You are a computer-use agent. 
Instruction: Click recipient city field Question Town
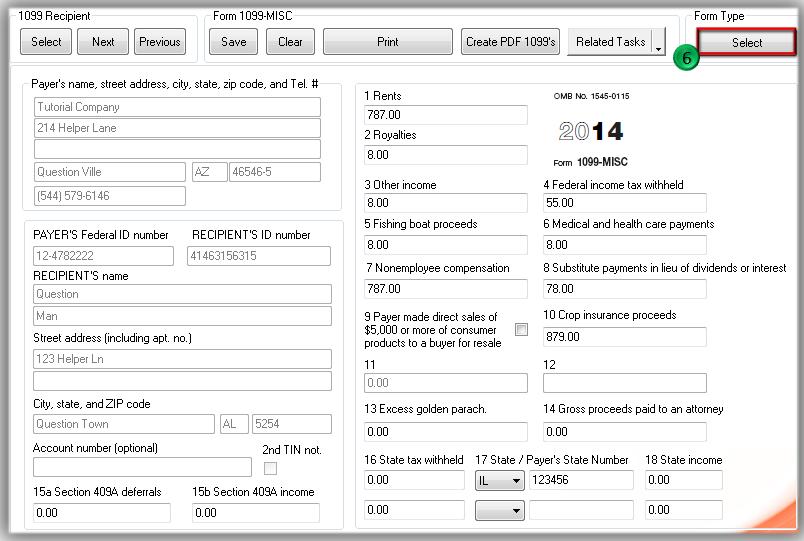124,424
